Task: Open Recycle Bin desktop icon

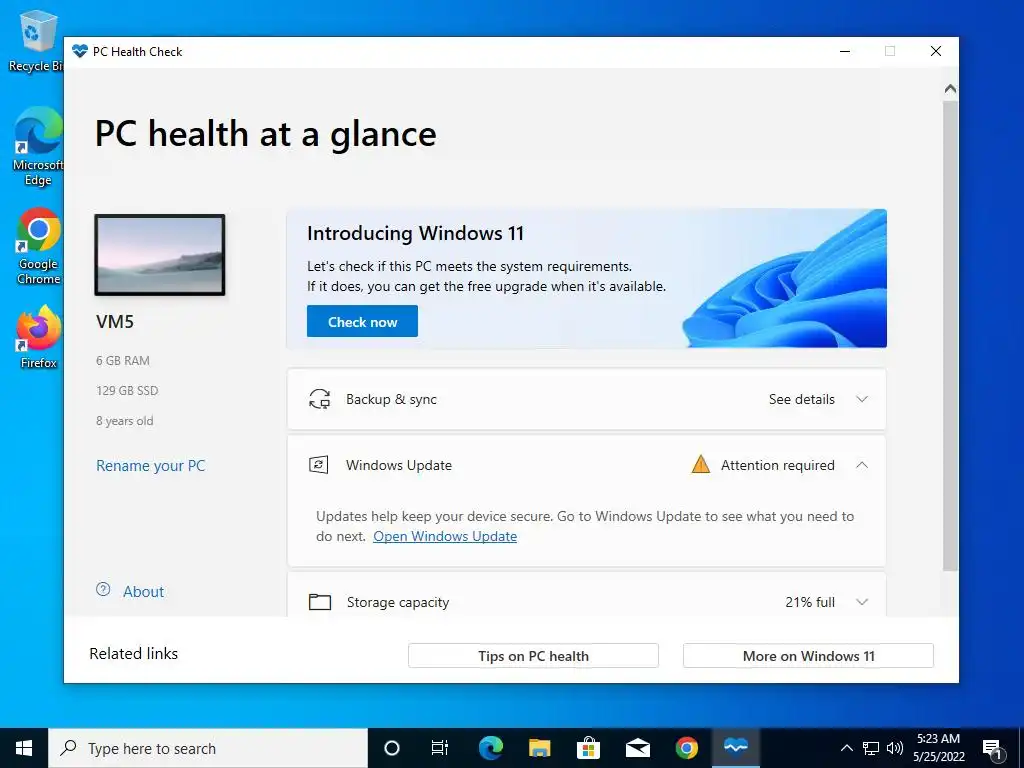Action: point(35,40)
